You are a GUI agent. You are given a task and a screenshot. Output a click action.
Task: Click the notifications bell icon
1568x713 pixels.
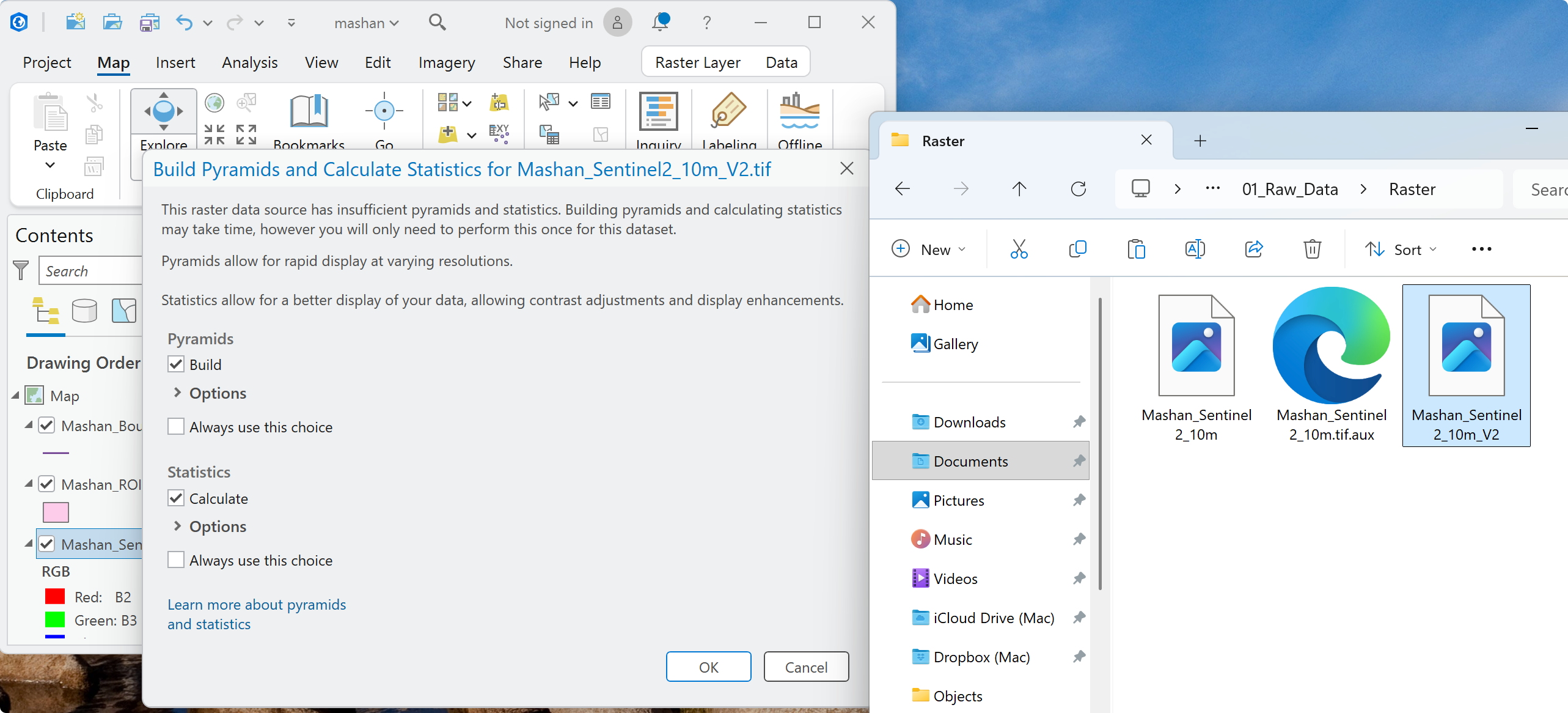(660, 23)
